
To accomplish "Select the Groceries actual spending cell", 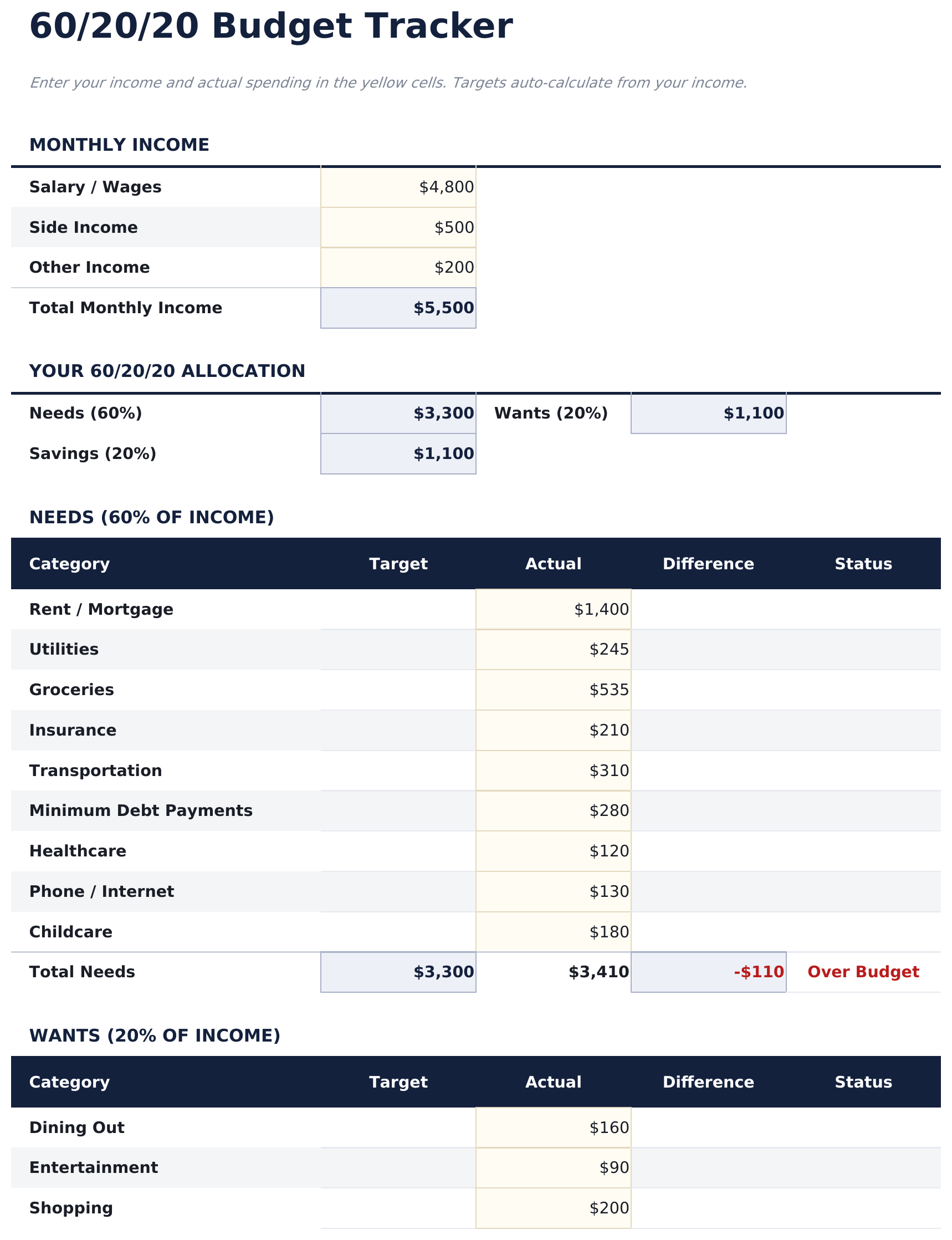I will coord(553,690).
